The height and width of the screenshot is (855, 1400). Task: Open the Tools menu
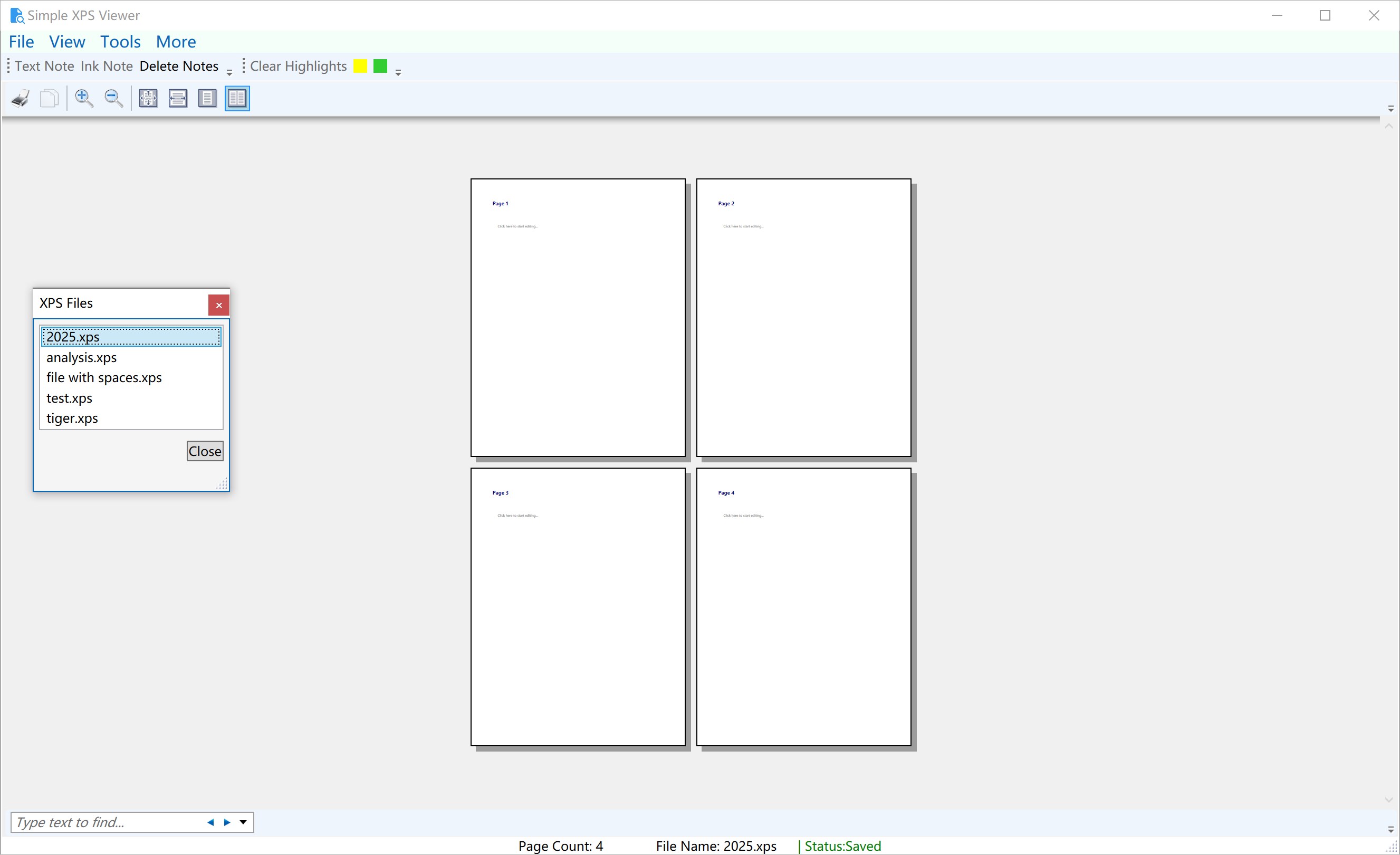point(120,42)
